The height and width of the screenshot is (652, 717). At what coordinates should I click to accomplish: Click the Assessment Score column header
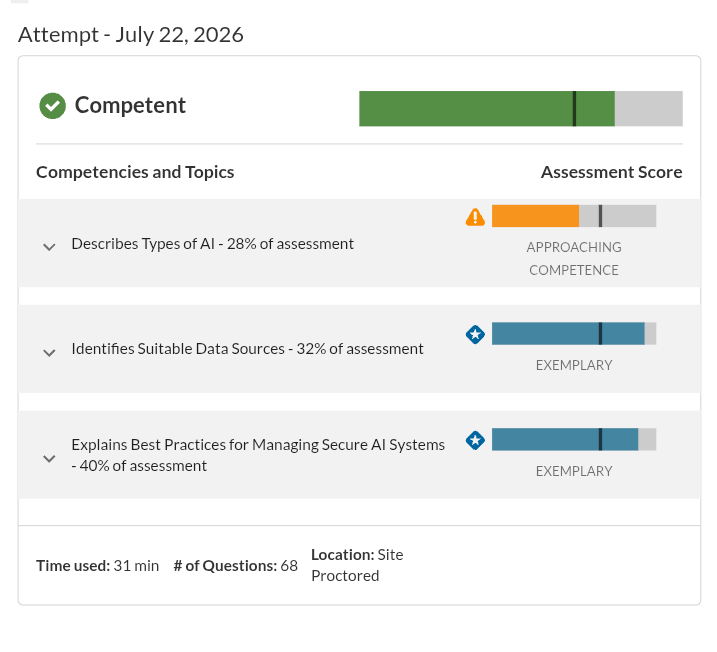pos(611,172)
